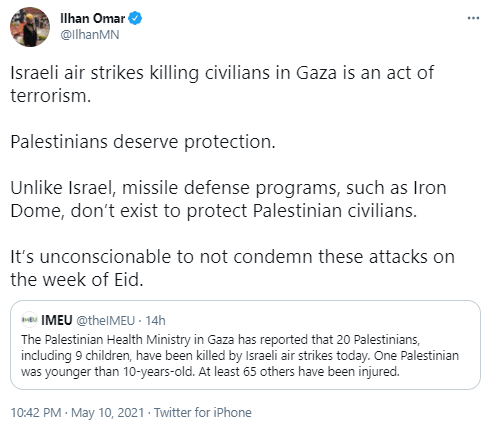Click the May 10, 2021 date

click(x=107, y=413)
